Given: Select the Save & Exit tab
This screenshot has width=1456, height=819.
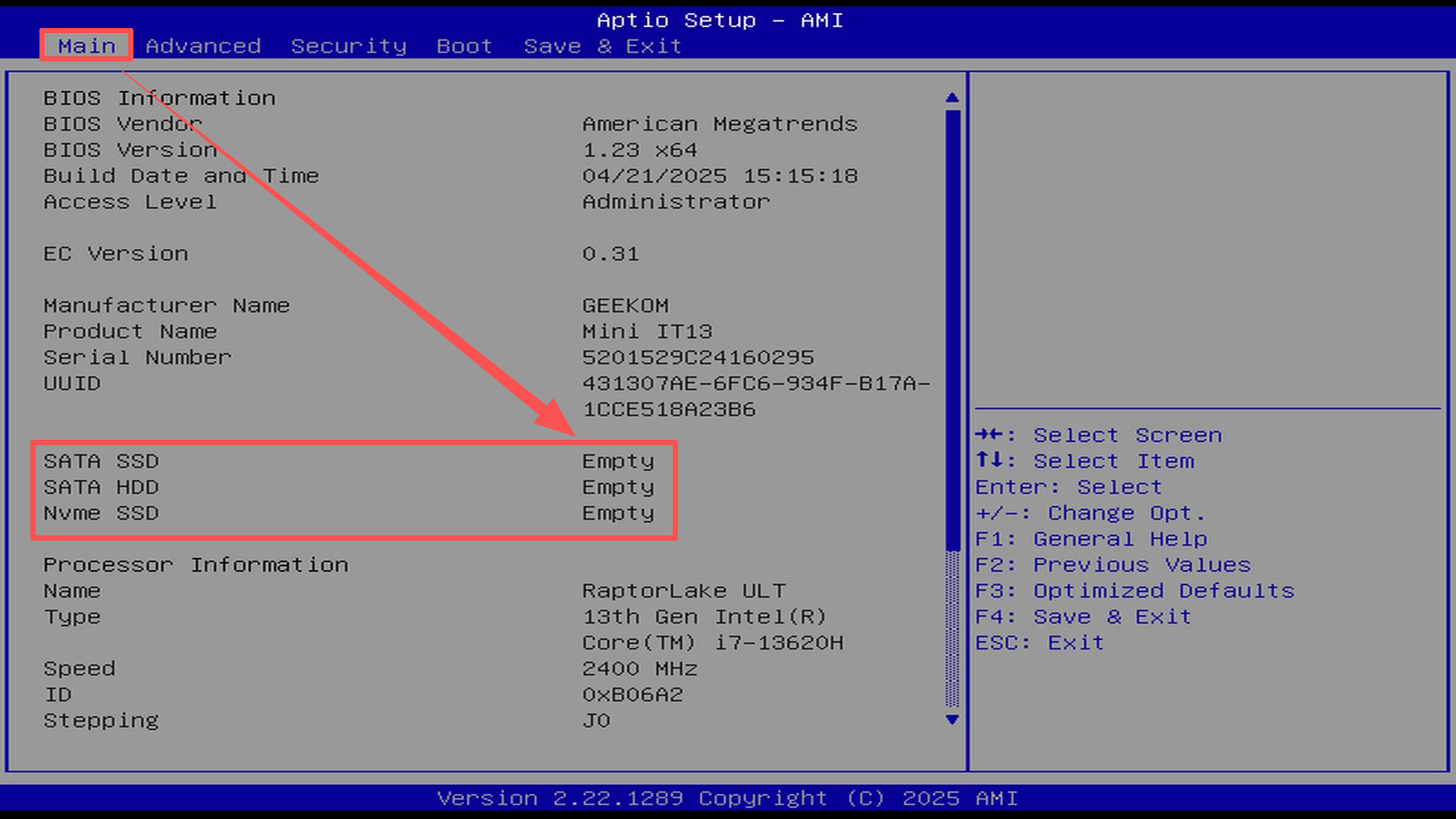Looking at the screenshot, I should 602,46.
